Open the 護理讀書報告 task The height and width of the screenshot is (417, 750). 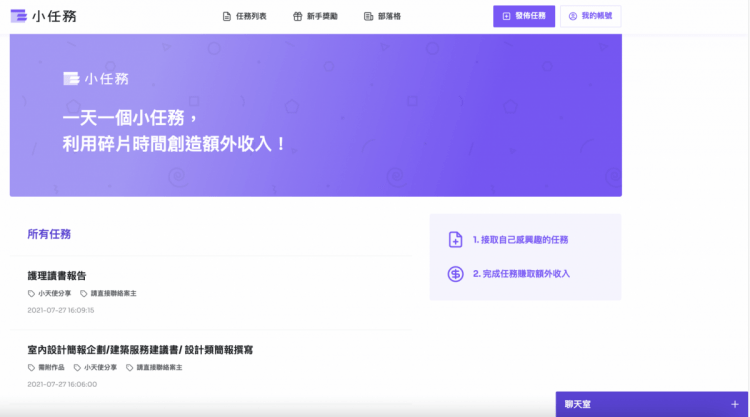point(57,275)
